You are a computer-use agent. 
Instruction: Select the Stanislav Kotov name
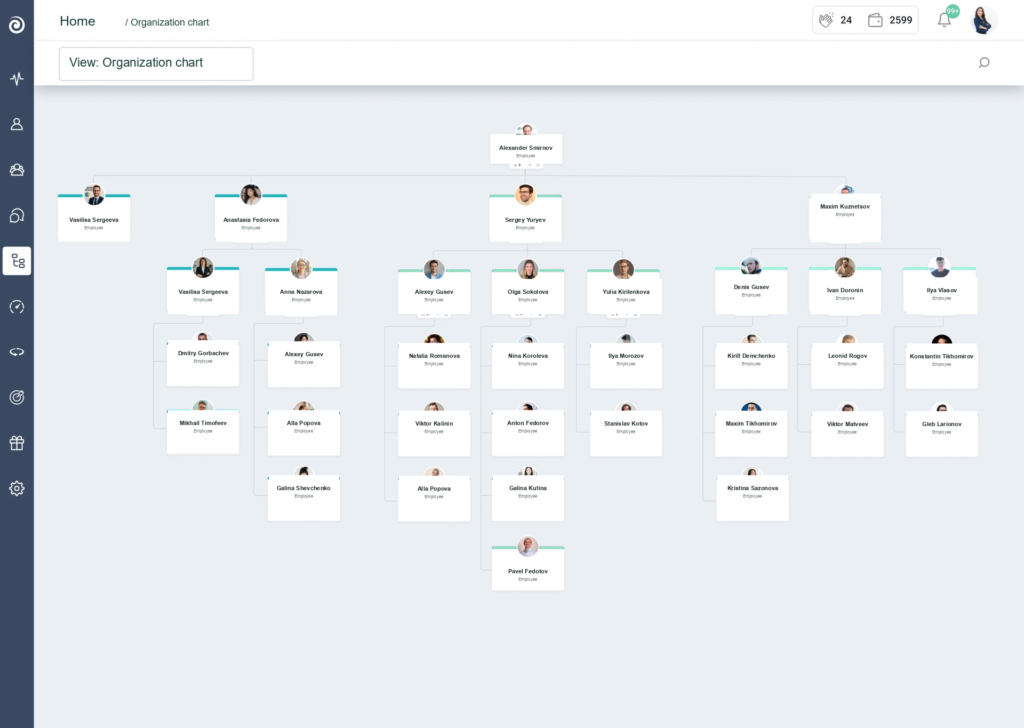(626, 423)
